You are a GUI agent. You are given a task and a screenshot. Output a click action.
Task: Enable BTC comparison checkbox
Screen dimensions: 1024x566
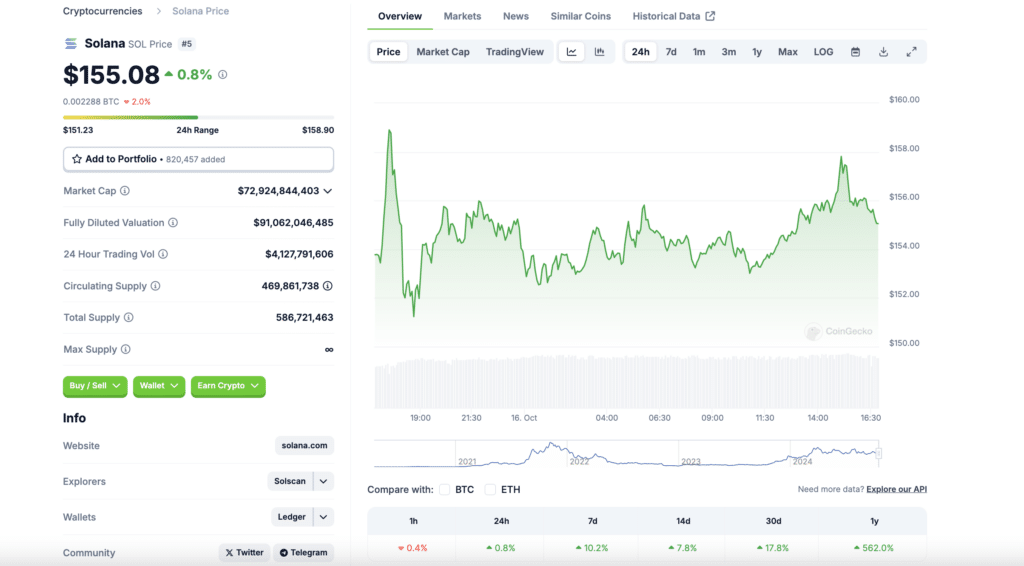(445, 489)
